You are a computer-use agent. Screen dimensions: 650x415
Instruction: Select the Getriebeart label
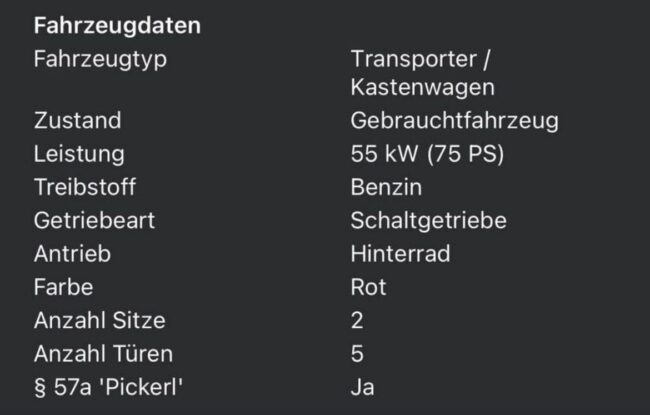click(x=95, y=221)
